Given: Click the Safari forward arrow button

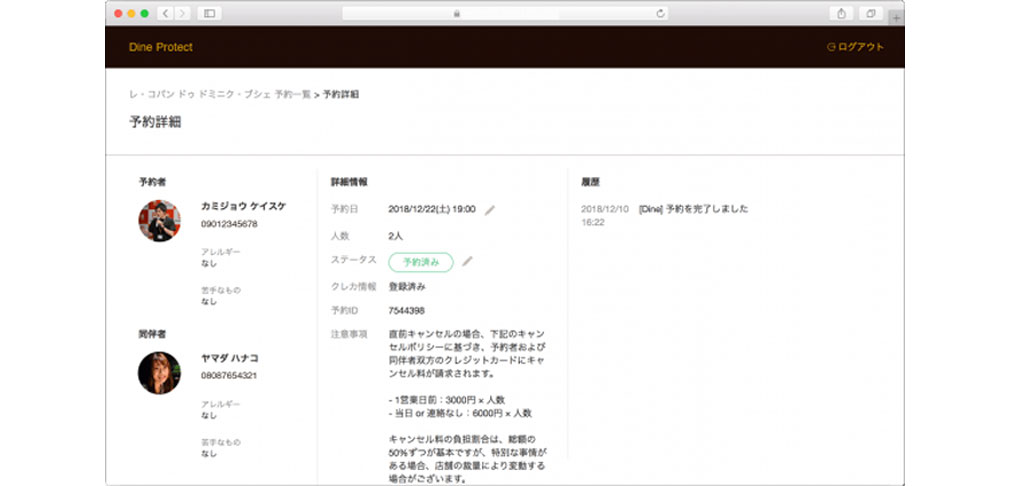Looking at the screenshot, I should (x=182, y=14).
